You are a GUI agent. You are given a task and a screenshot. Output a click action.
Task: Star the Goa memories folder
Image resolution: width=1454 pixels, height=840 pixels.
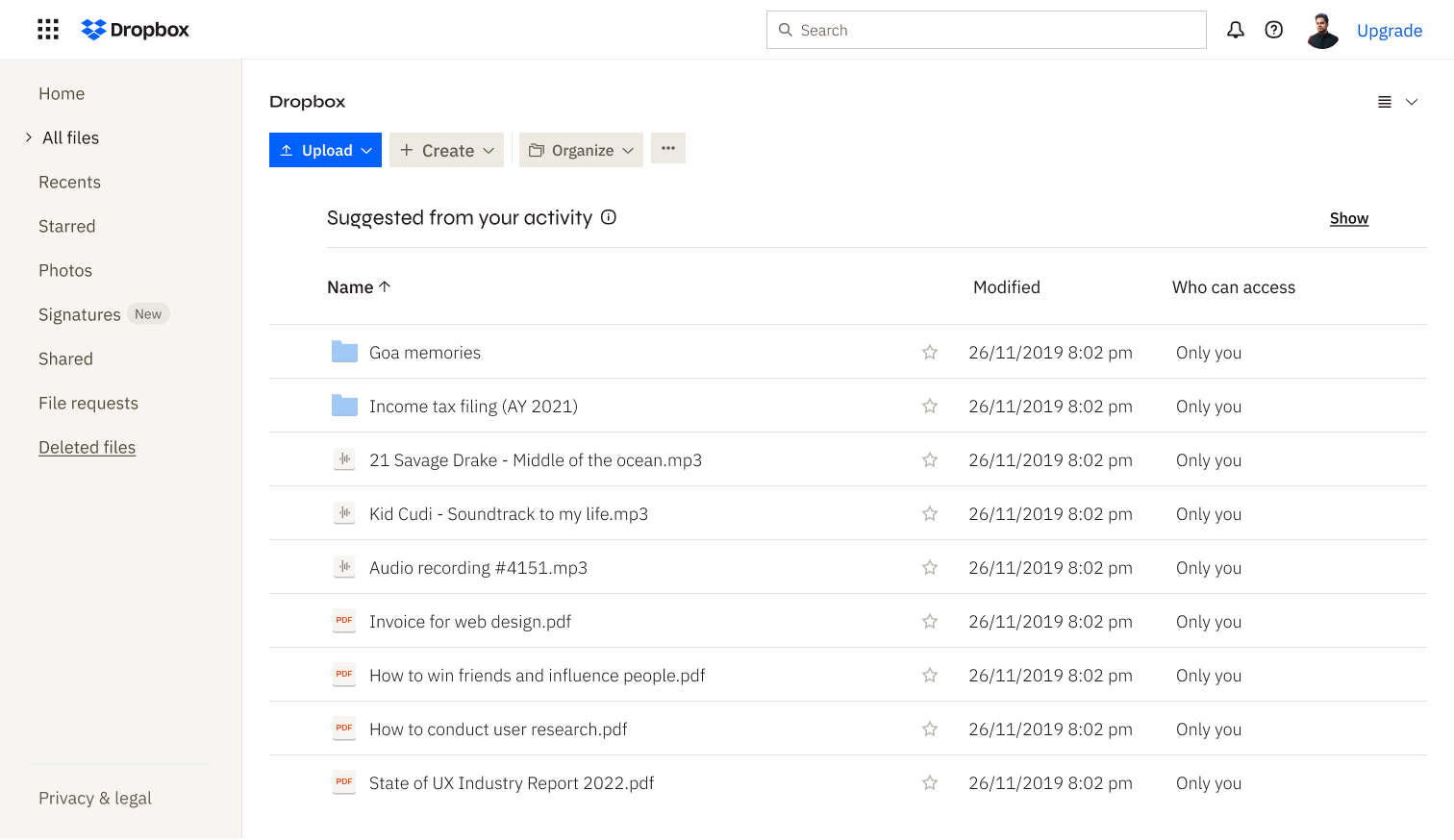[x=930, y=352]
